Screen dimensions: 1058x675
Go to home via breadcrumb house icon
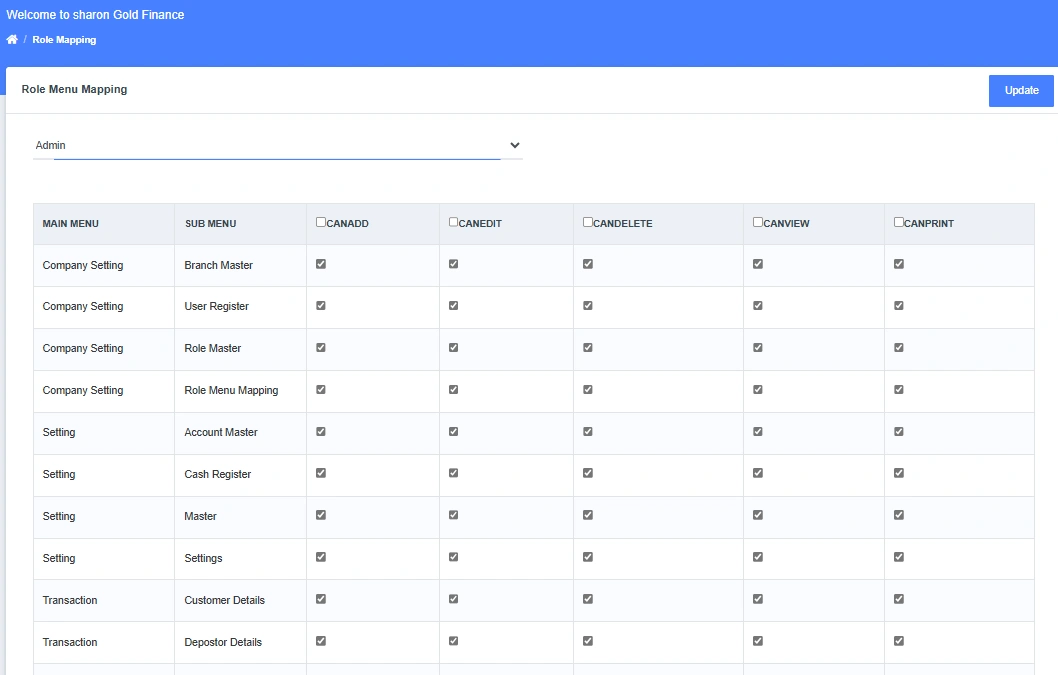(12, 40)
